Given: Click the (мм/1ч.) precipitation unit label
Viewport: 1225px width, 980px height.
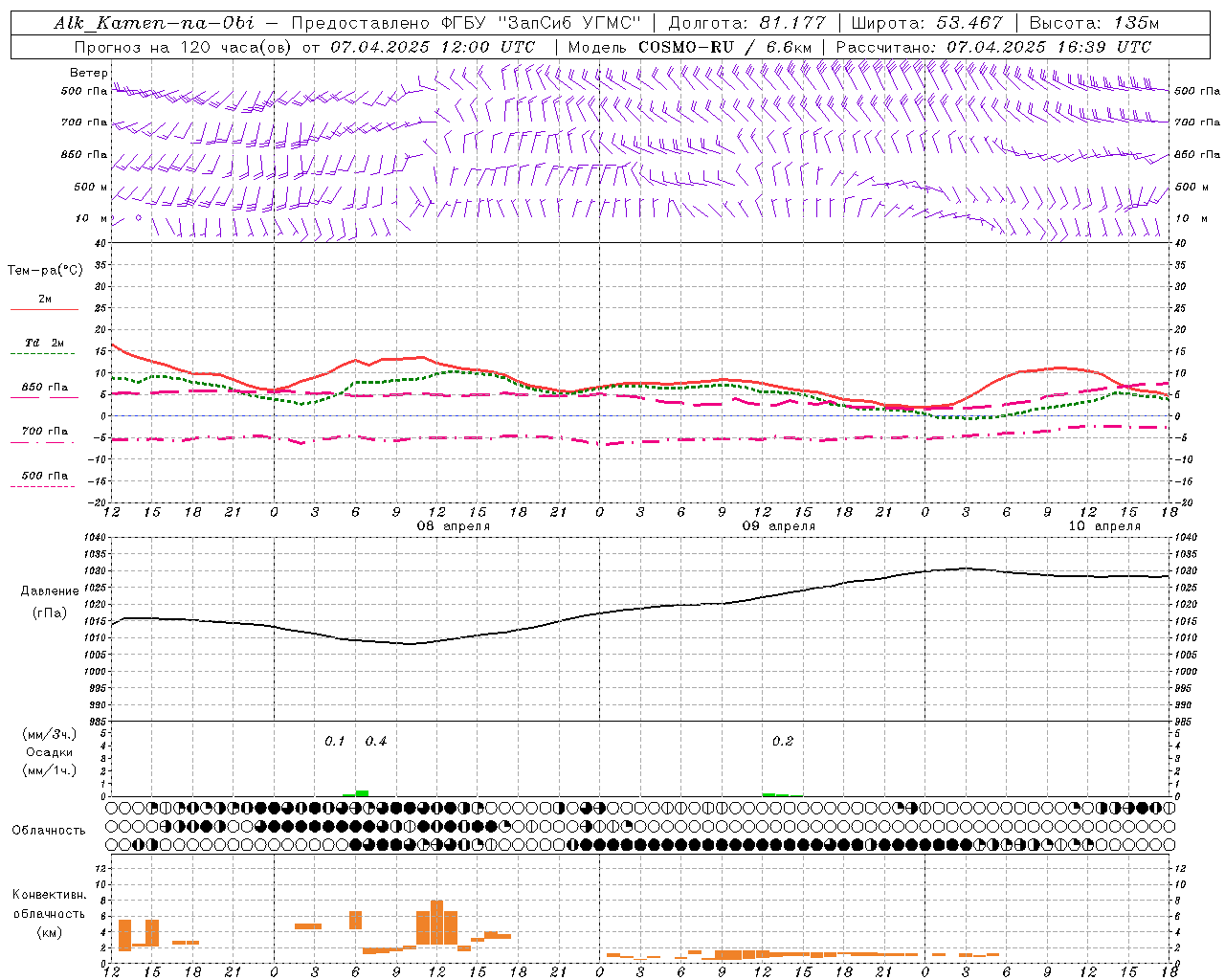Looking at the screenshot, I should click(x=50, y=770).
